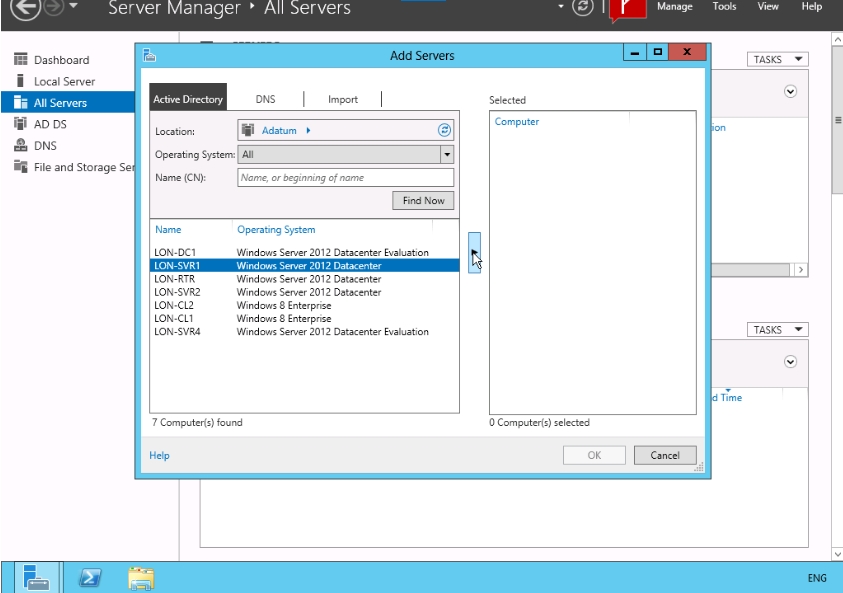
Task: Open PowerShell from the taskbar
Action: [90, 578]
